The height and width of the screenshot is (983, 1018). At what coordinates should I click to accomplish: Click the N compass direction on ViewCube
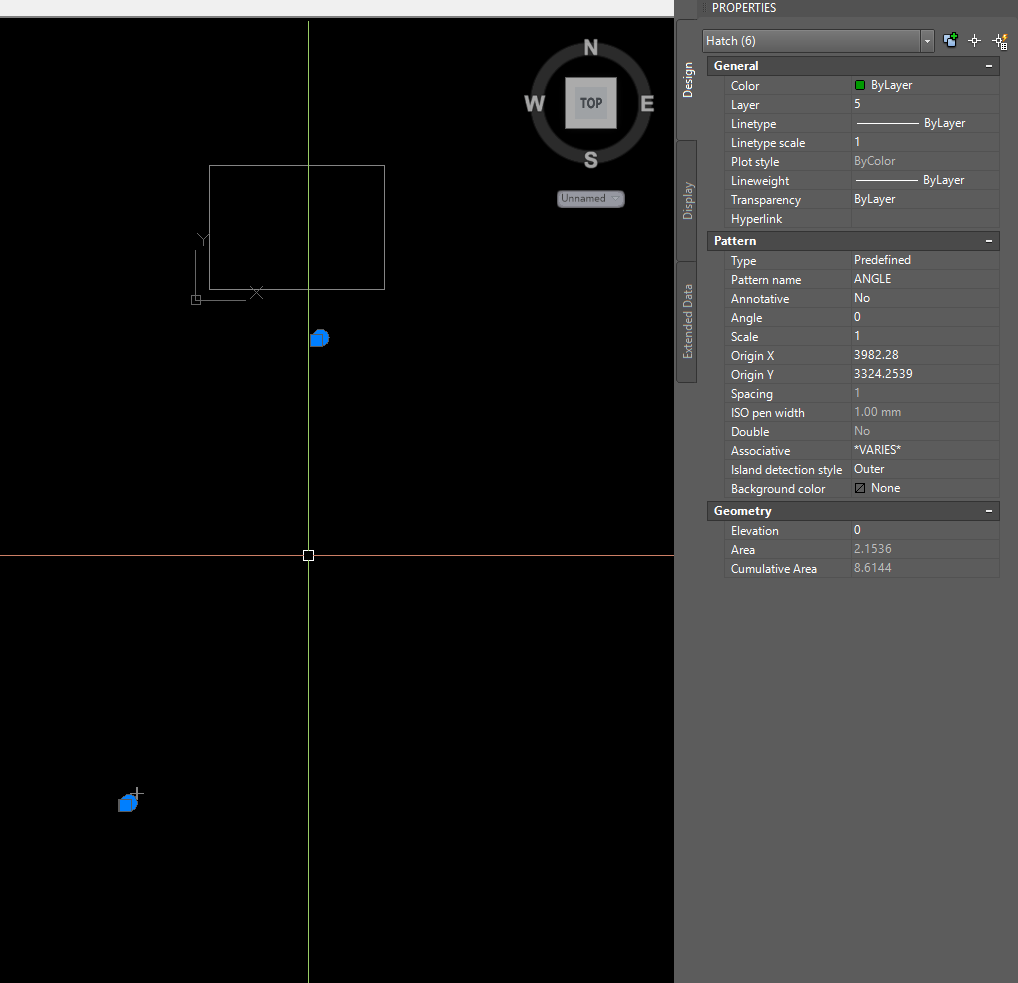[x=591, y=48]
